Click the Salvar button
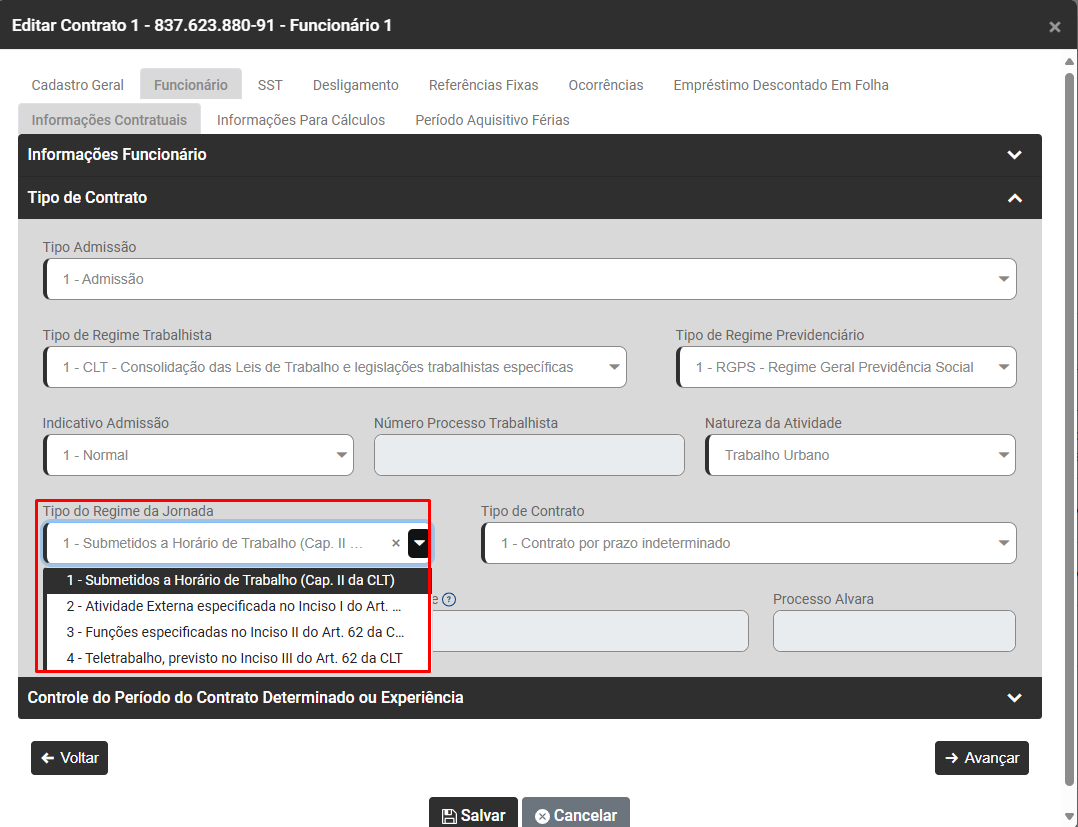Image resolution: width=1078 pixels, height=827 pixels. [474, 815]
